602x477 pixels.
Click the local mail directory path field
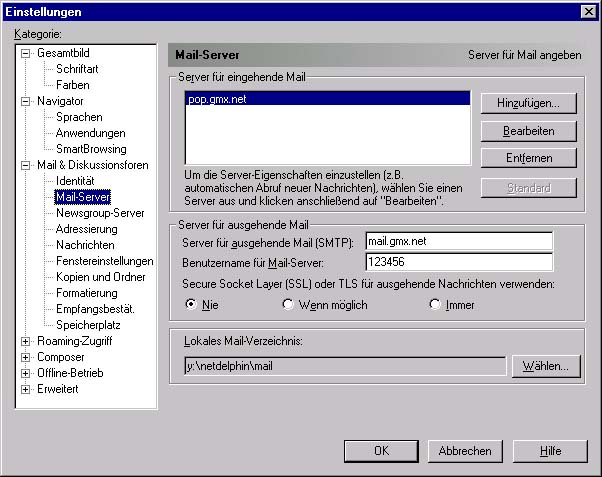pyautogui.click(x=345, y=366)
